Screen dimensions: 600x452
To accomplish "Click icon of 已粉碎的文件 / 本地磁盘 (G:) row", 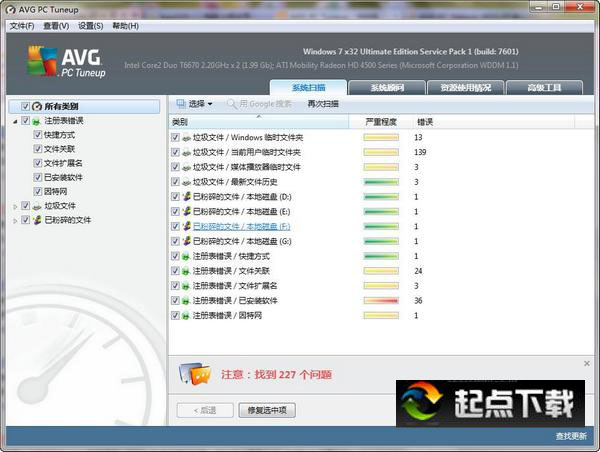I will 186,241.
